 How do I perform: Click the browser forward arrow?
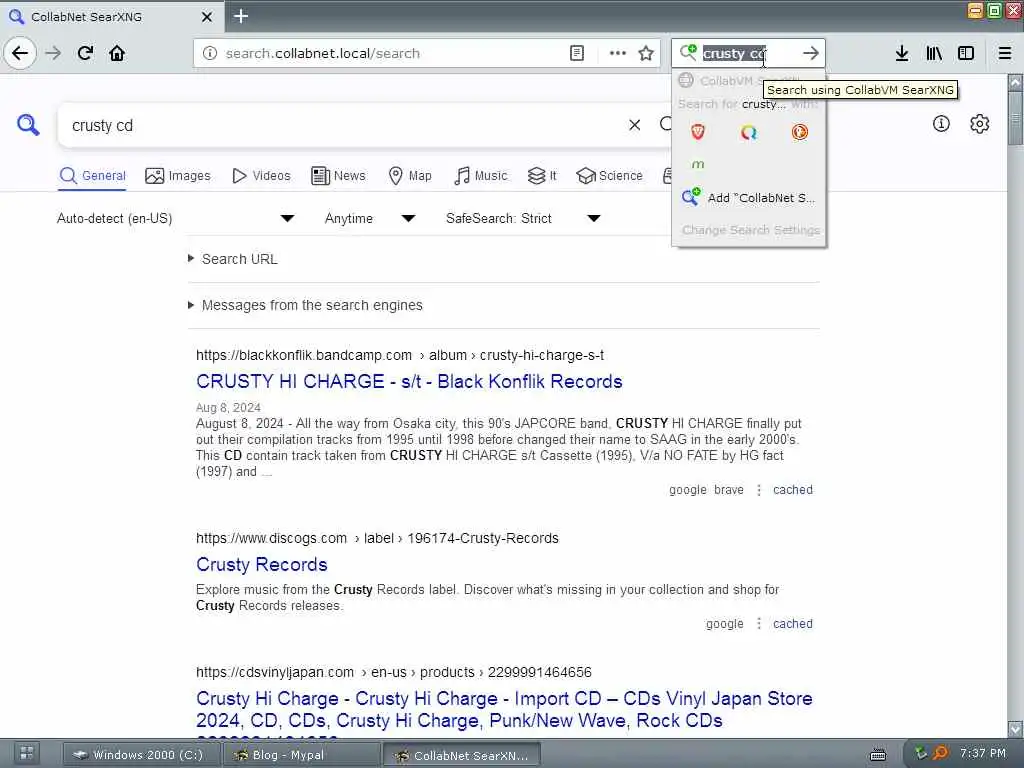[54, 53]
